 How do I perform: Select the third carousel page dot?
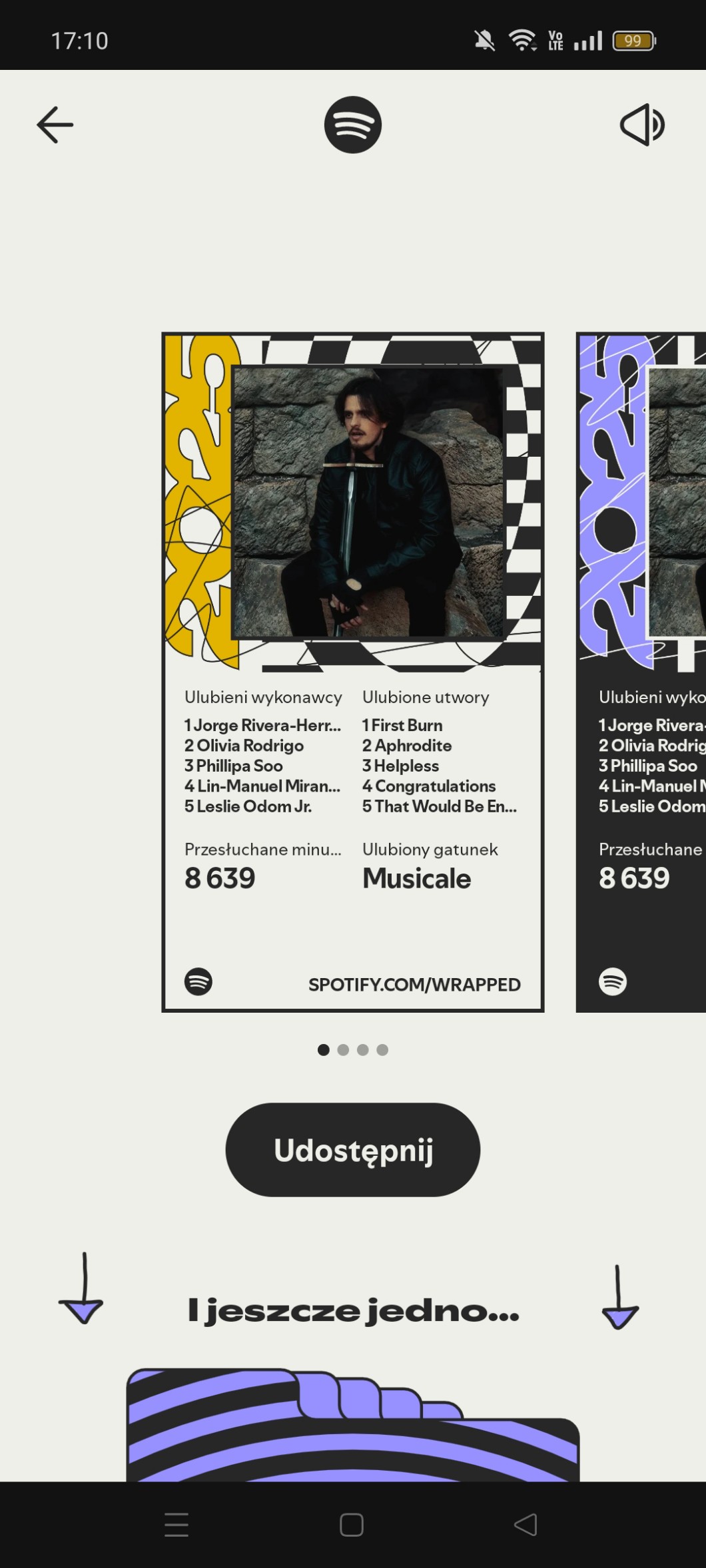[x=363, y=1050]
